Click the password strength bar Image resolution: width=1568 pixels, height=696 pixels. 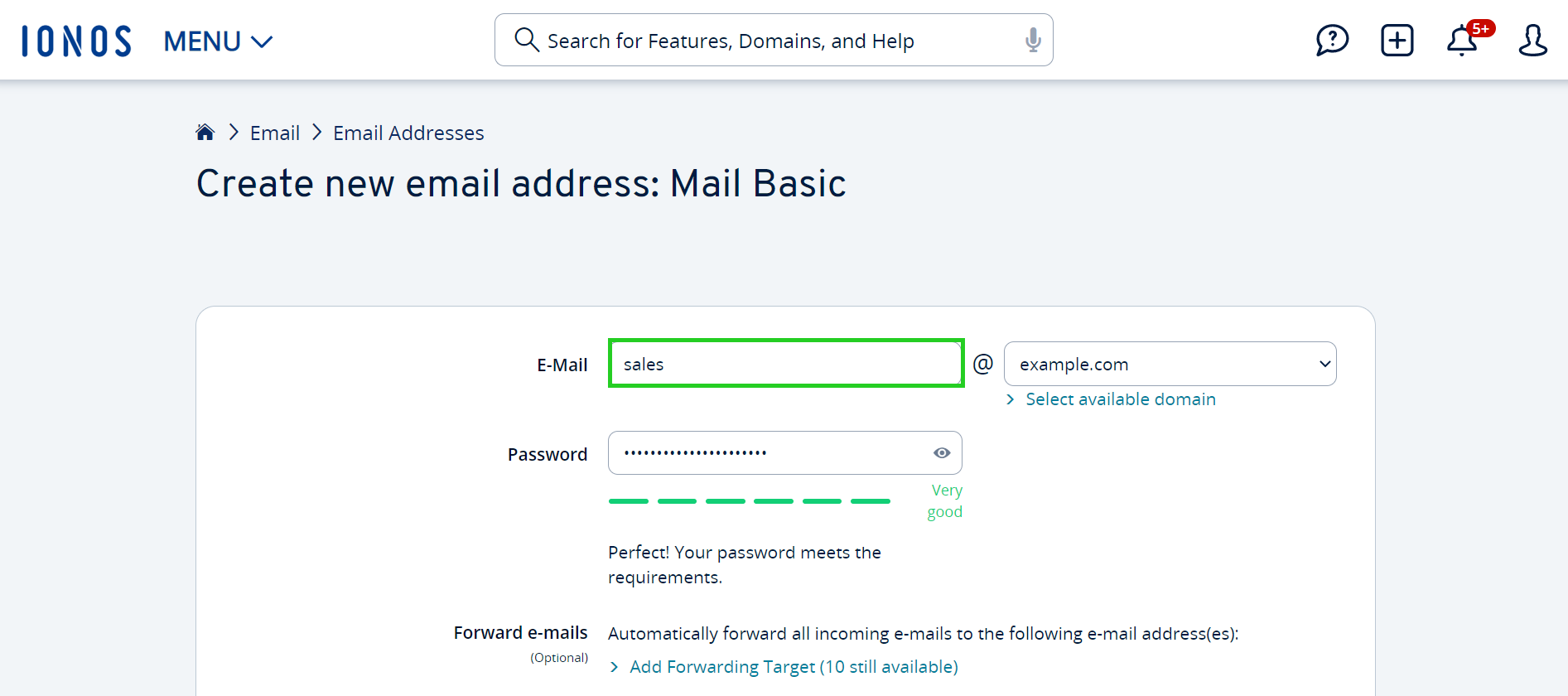coord(749,501)
